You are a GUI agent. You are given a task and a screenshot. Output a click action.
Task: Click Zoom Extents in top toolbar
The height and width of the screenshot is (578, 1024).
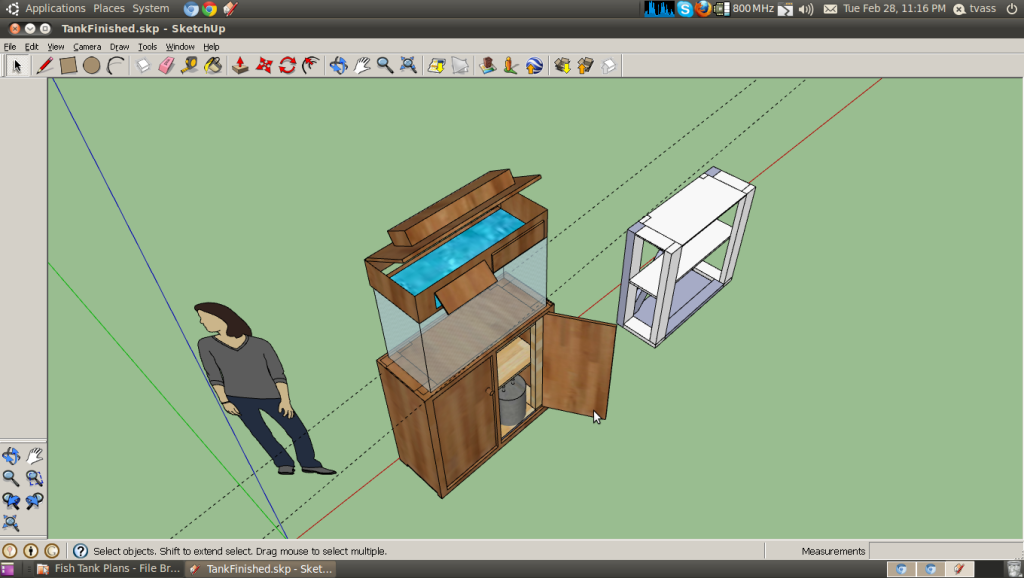pyautogui.click(x=409, y=65)
